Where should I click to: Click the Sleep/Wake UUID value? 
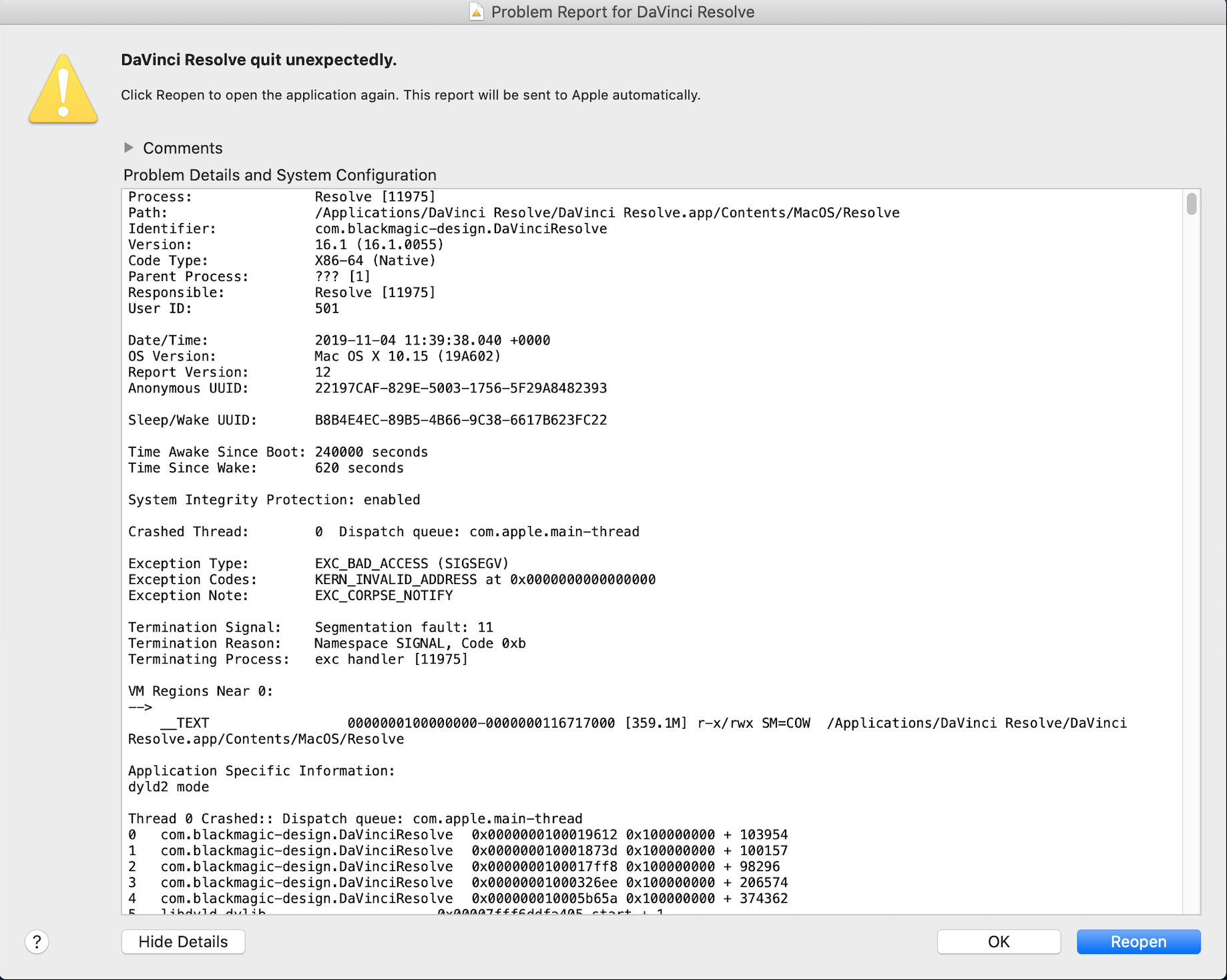461,420
